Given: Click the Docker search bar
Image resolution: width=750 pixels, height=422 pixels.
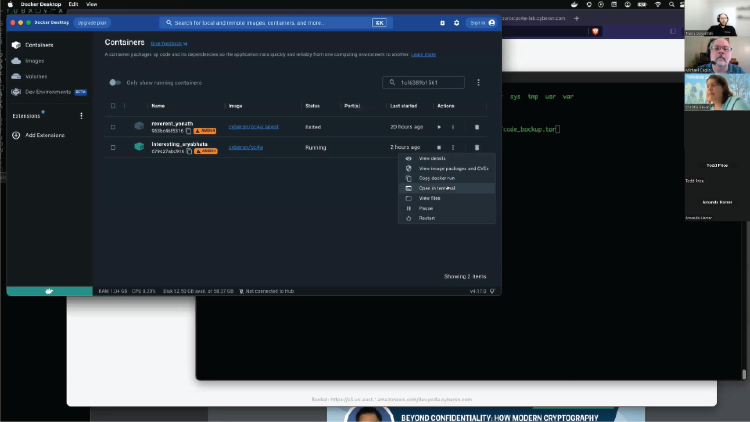Looking at the screenshot, I should click(276, 23).
